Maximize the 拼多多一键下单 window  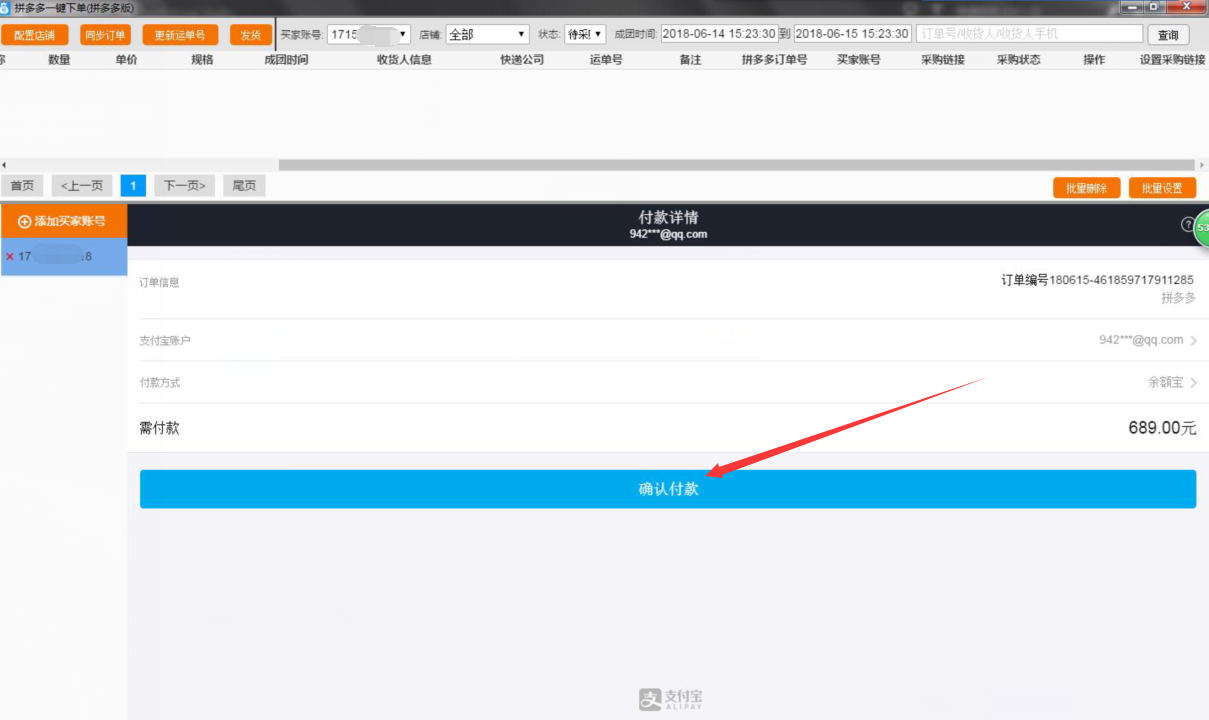click(1154, 7)
